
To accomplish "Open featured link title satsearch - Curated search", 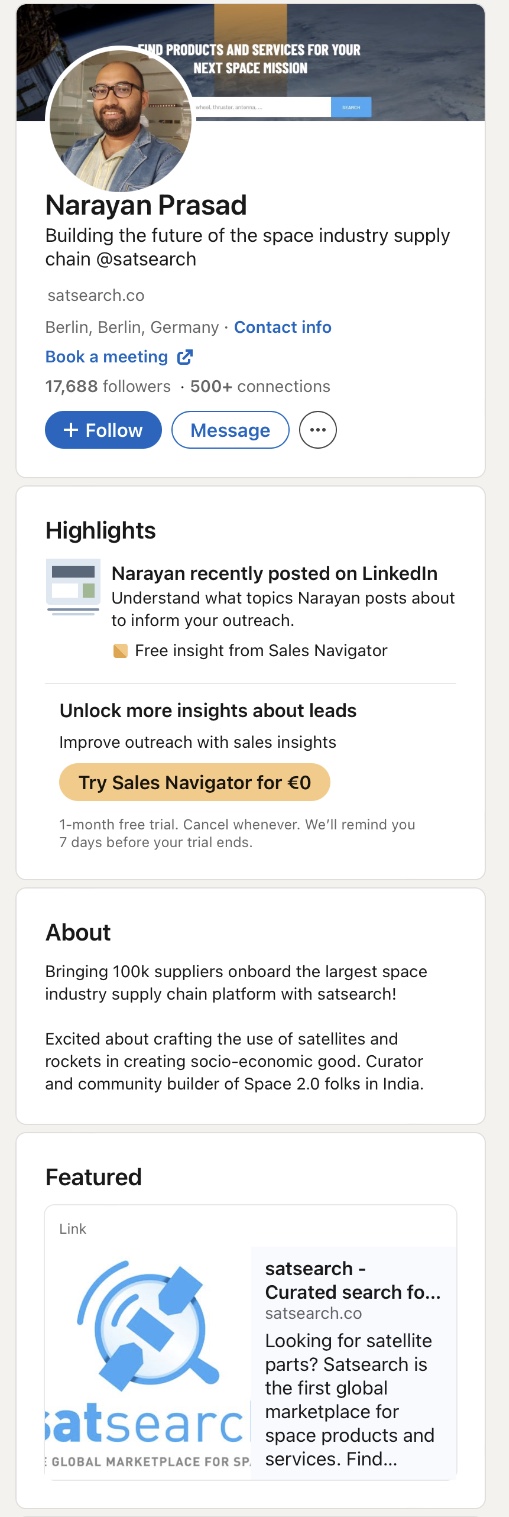I will pos(353,1280).
